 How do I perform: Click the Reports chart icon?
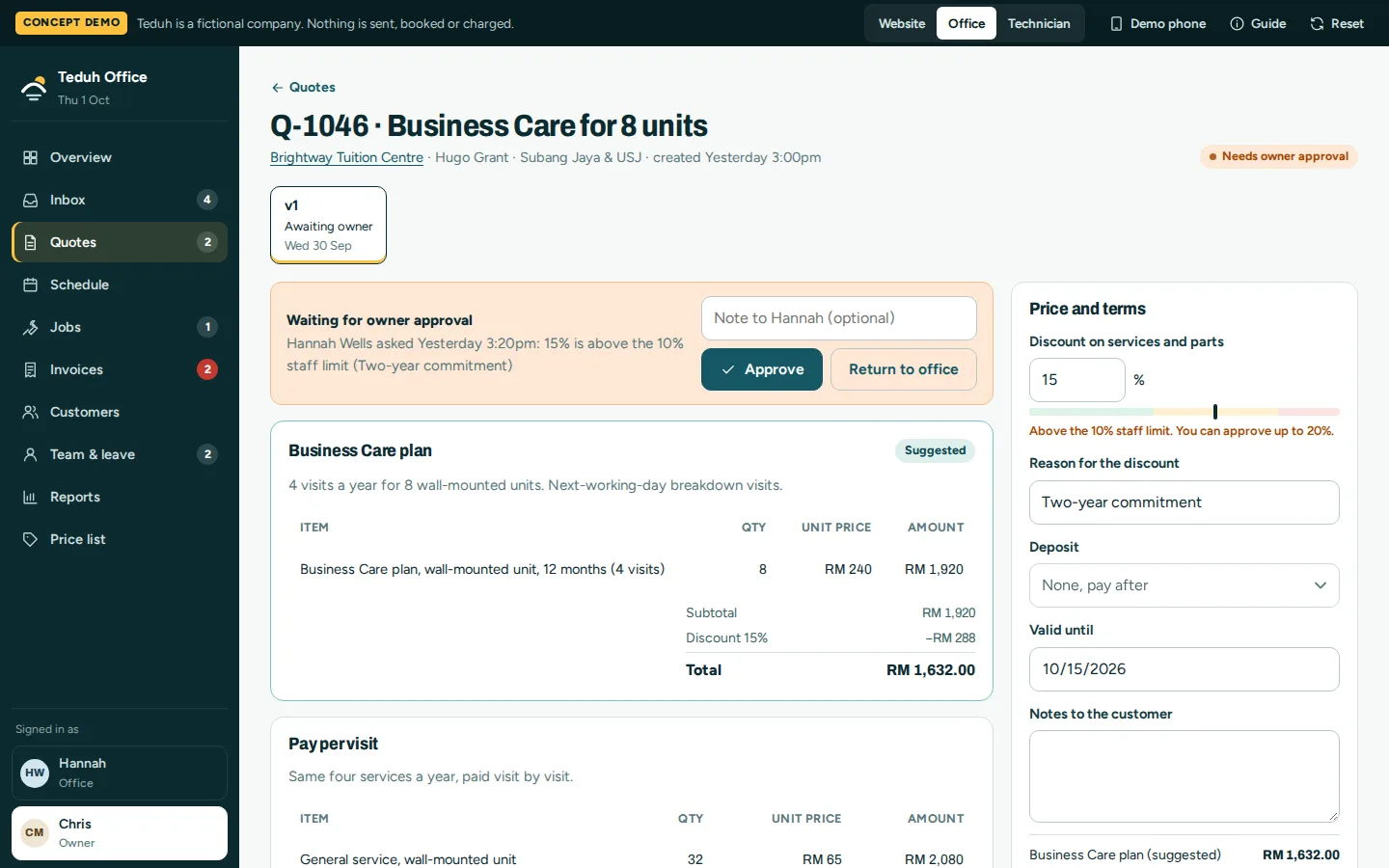tap(30, 497)
